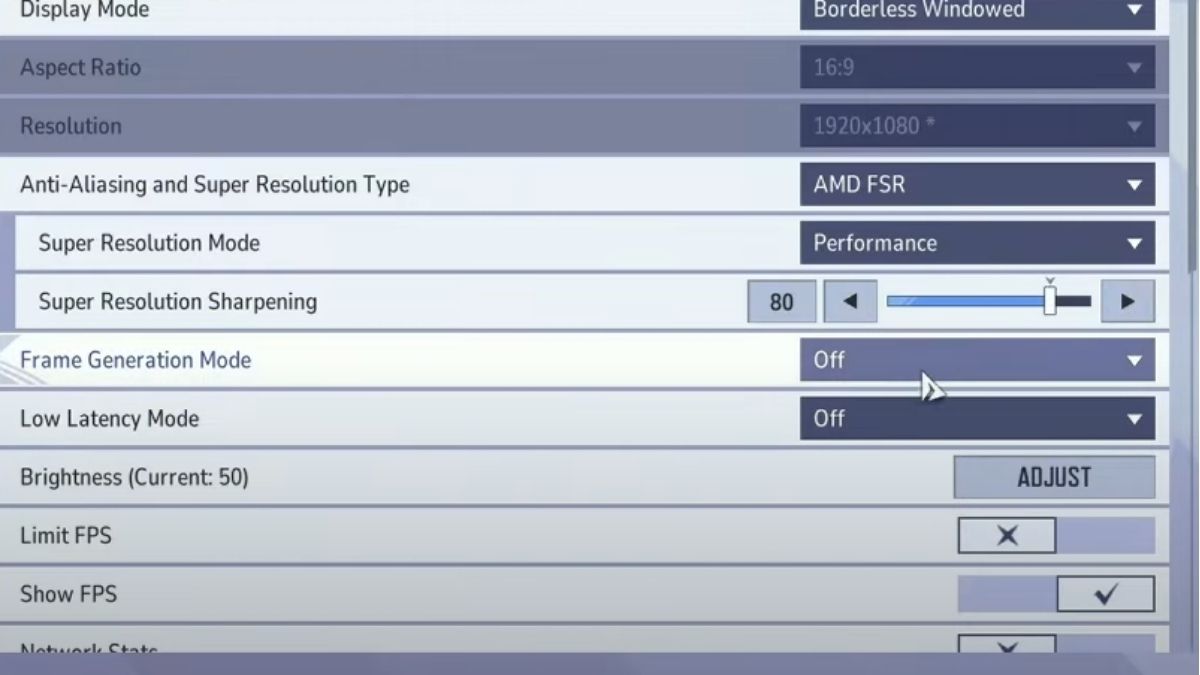Select the Low Latency Mode label
Viewport: 1200px width, 675px height.
(109, 418)
